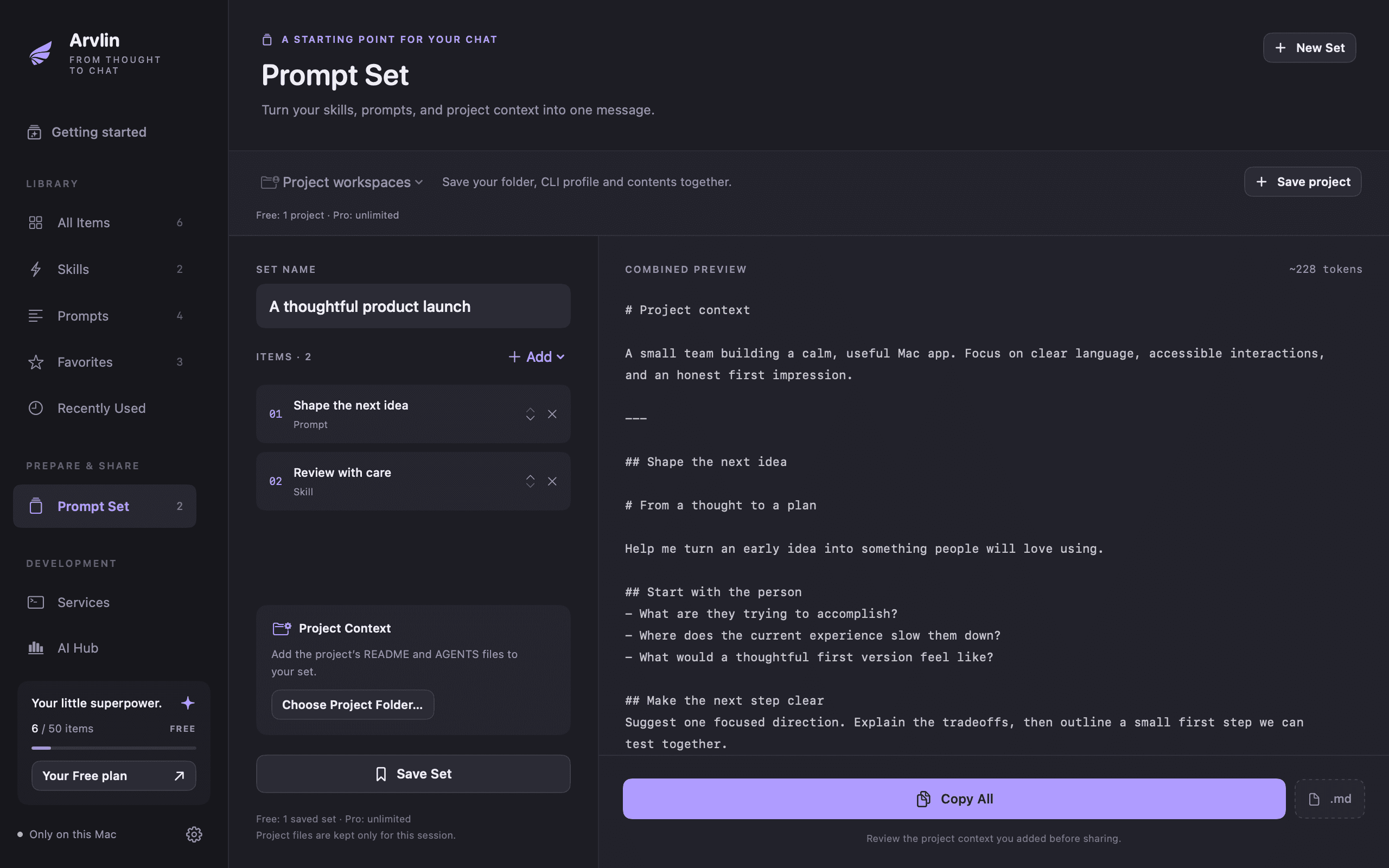Open settings gear in sidebar footer
The width and height of the screenshot is (1389, 868).
point(194,834)
